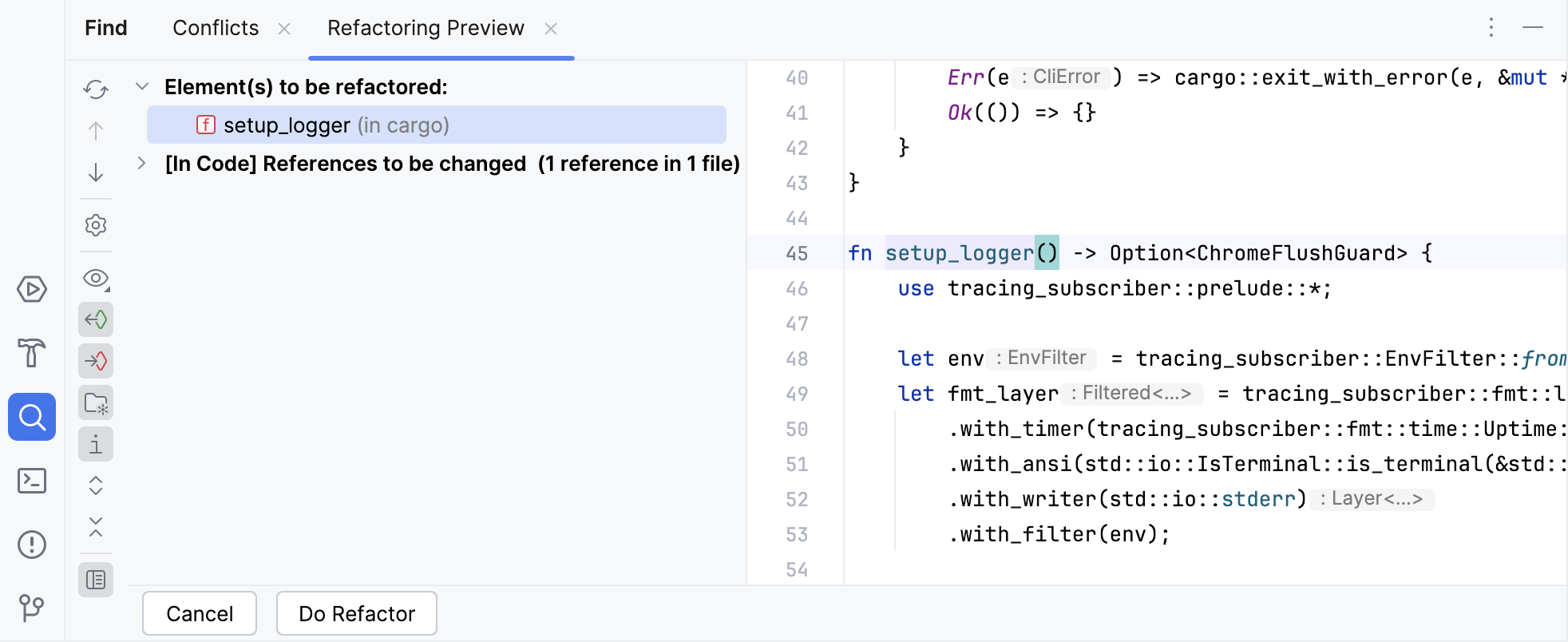Expand References to be changed node
Viewport: 1568px width, 642px height.
click(x=142, y=164)
